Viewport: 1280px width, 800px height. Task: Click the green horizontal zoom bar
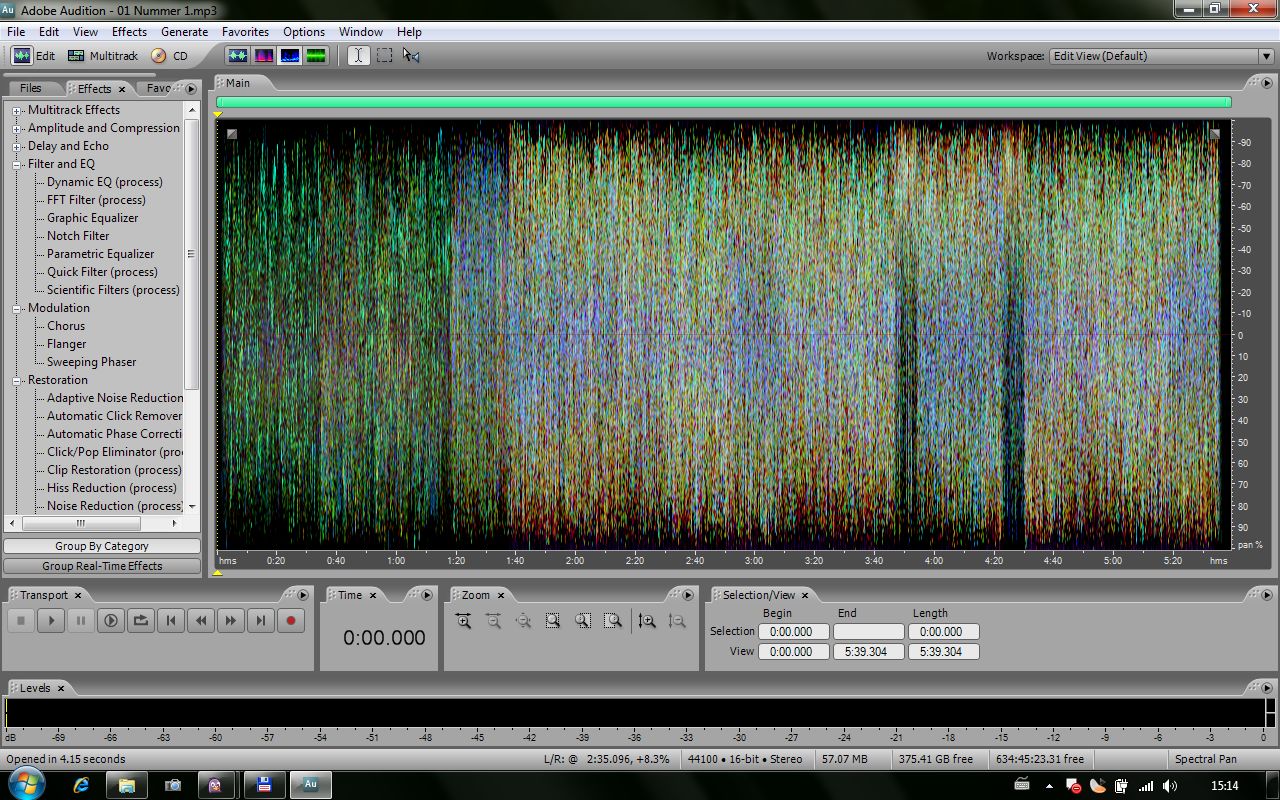723,102
